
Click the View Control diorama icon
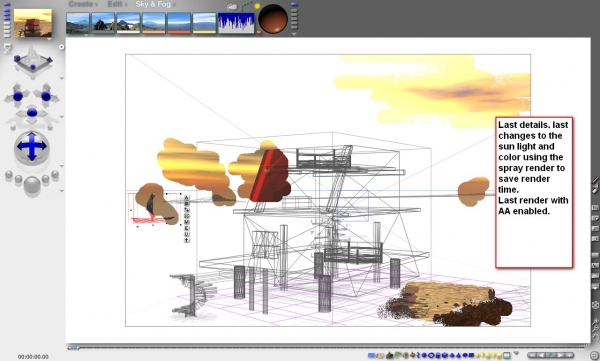(33, 62)
